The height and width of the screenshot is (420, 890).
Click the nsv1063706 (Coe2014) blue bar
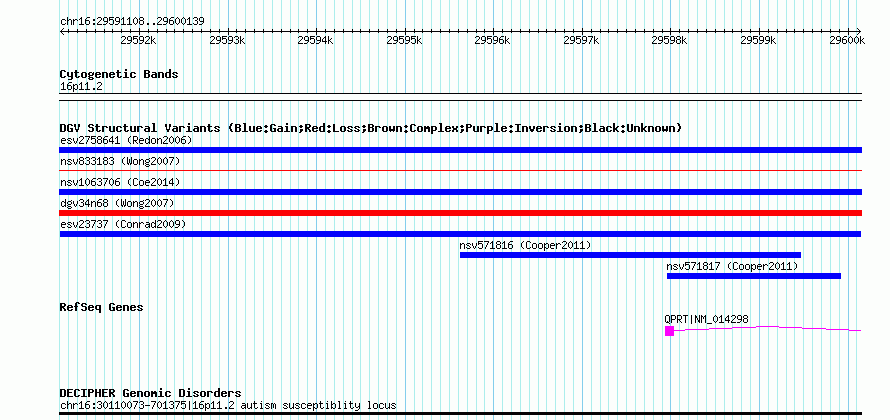[x=460, y=192]
